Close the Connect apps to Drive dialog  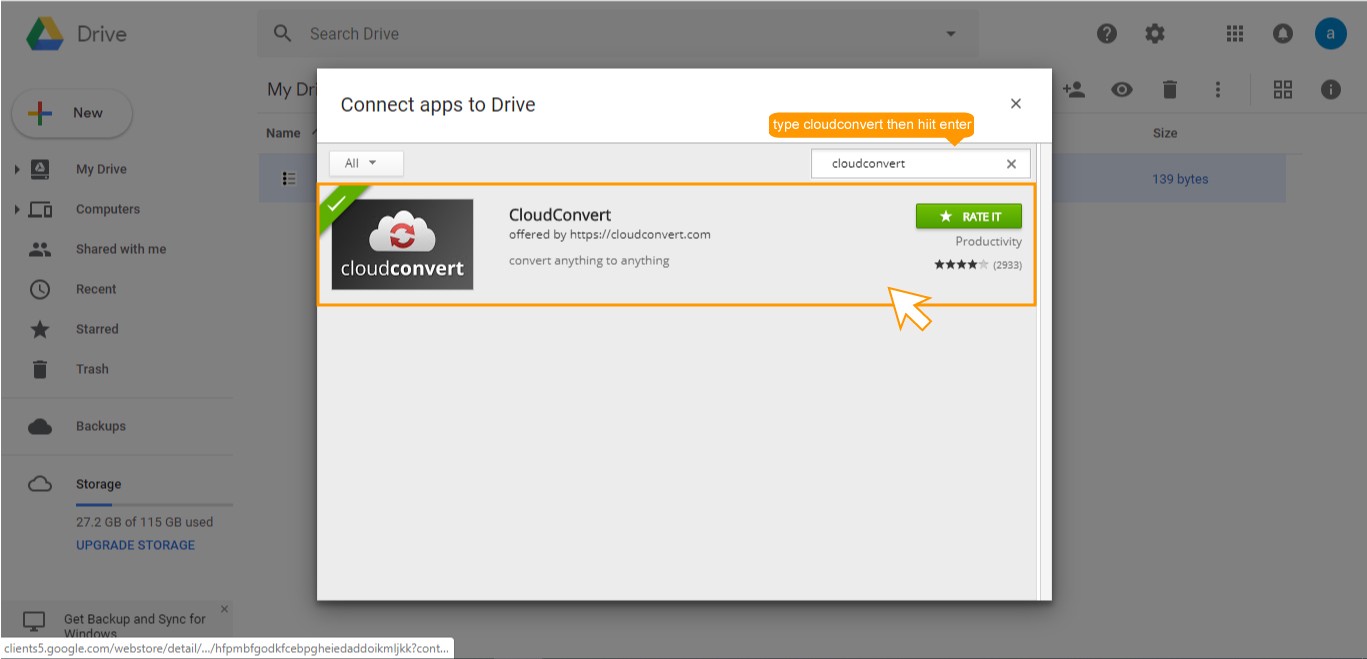(x=1016, y=104)
